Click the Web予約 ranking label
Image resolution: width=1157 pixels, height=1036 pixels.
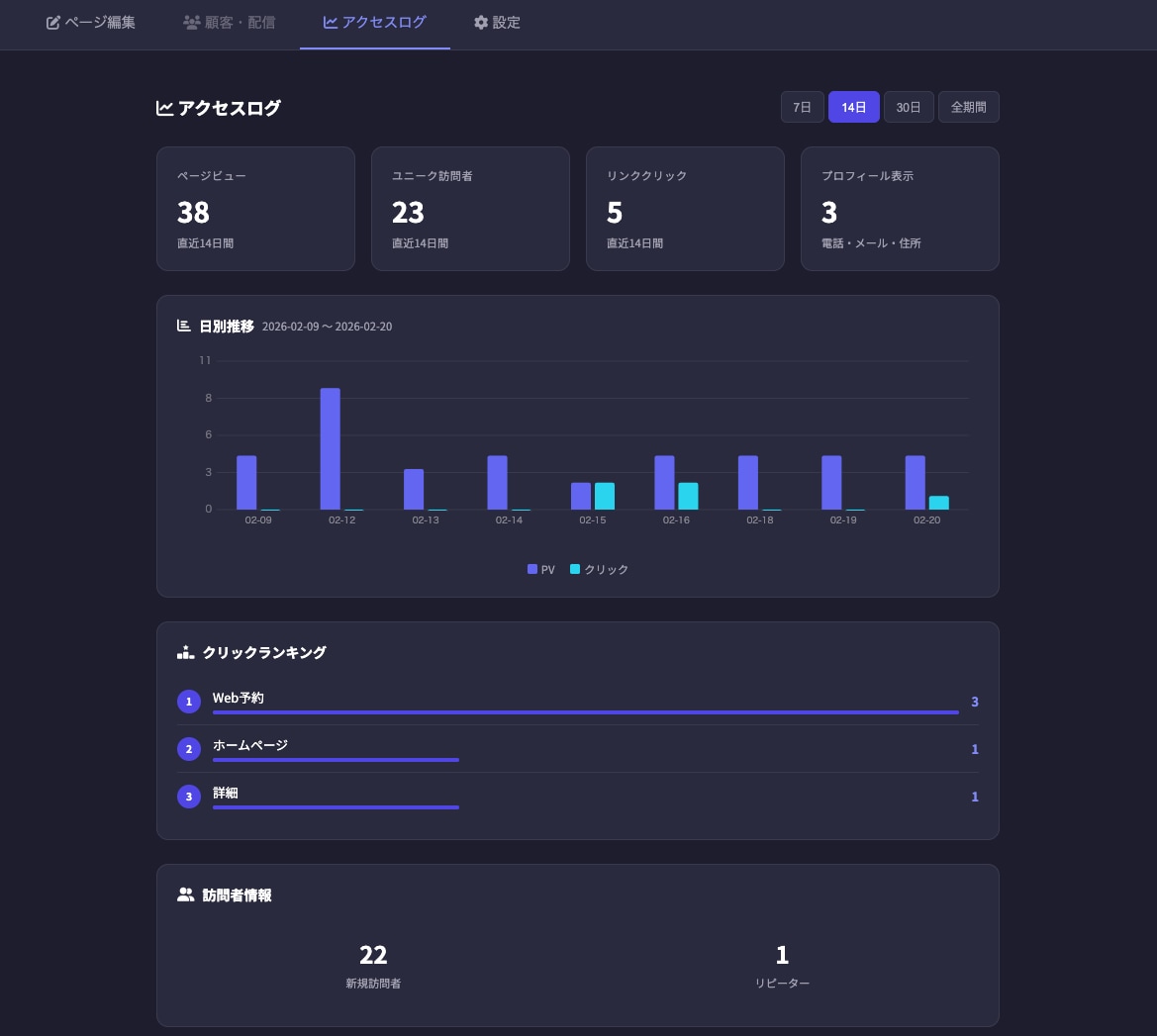(x=238, y=698)
